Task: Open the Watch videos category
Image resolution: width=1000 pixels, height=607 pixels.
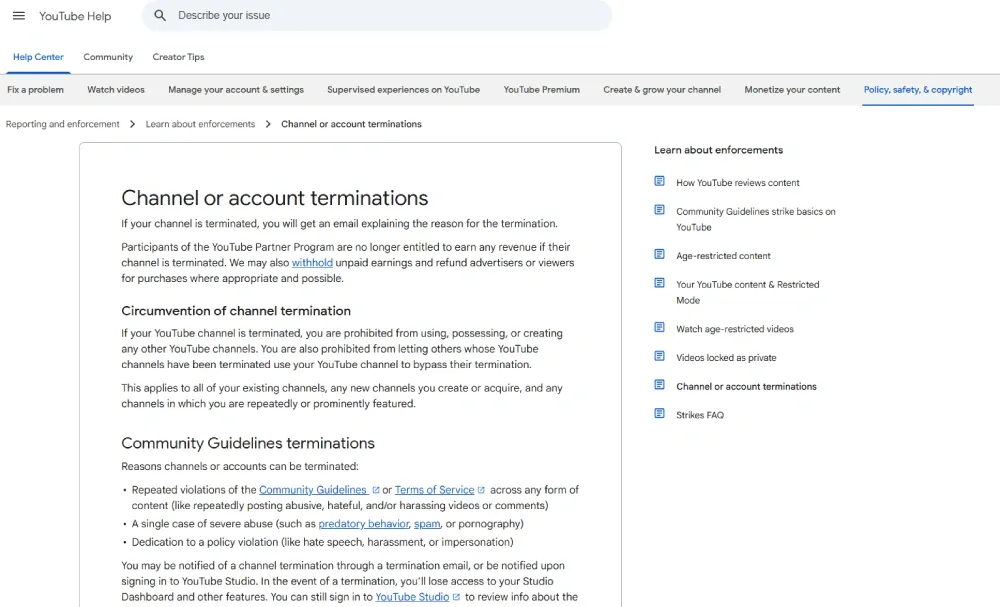Action: click(x=116, y=90)
